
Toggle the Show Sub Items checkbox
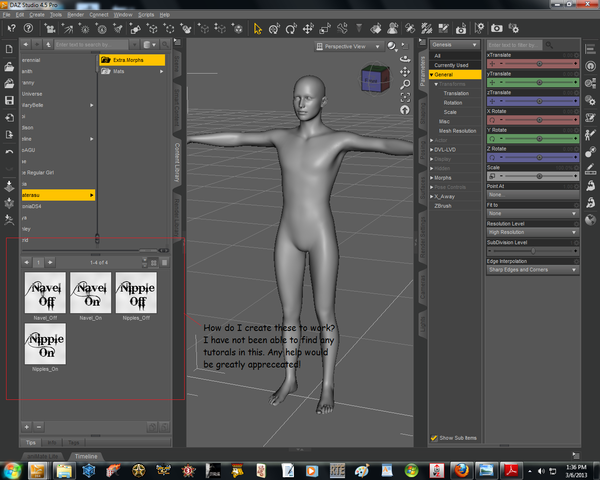[x=434, y=437]
